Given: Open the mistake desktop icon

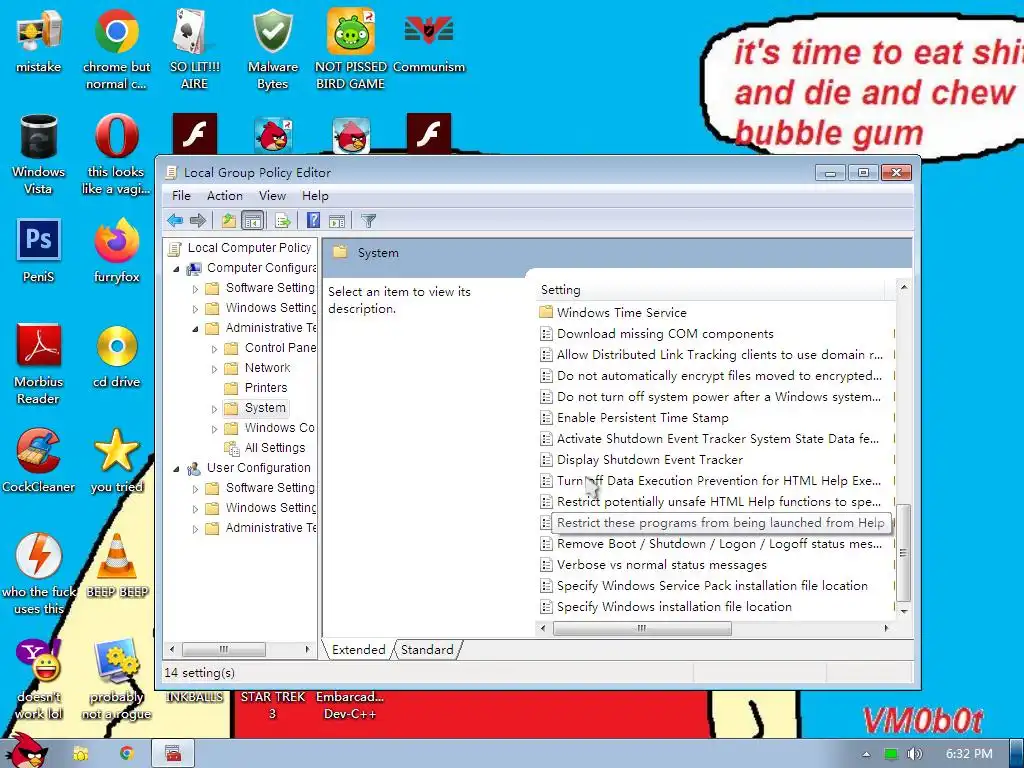Looking at the screenshot, I should (39, 42).
